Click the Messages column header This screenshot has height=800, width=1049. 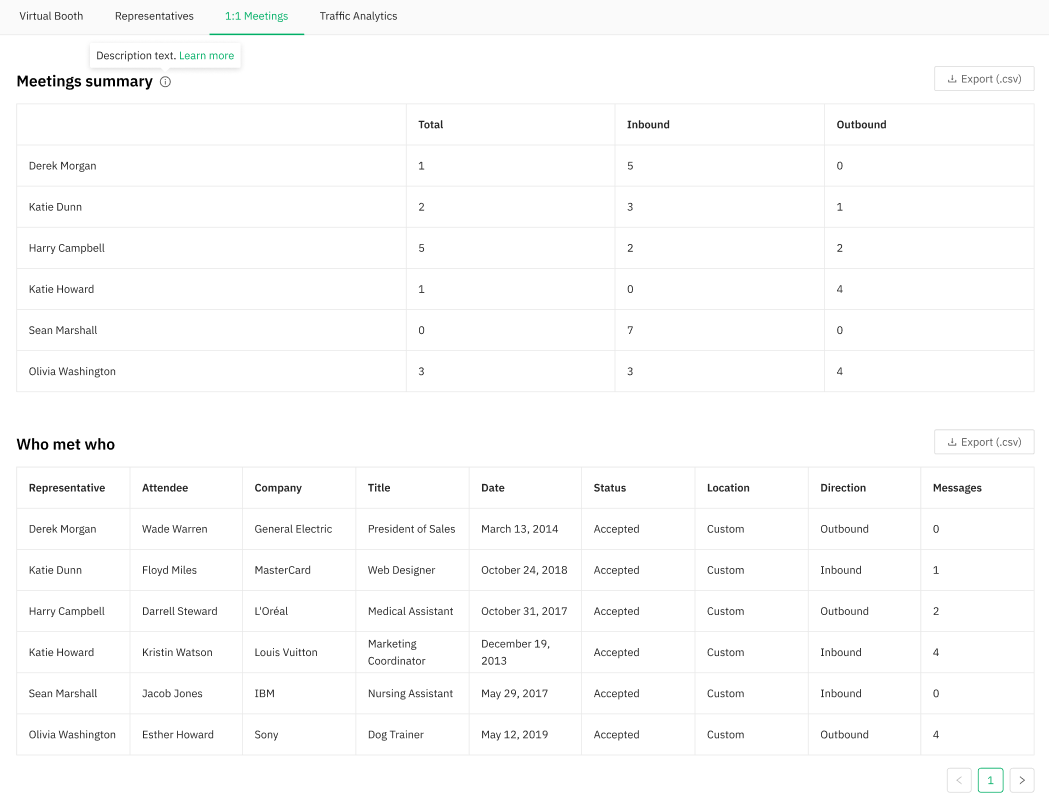click(957, 488)
